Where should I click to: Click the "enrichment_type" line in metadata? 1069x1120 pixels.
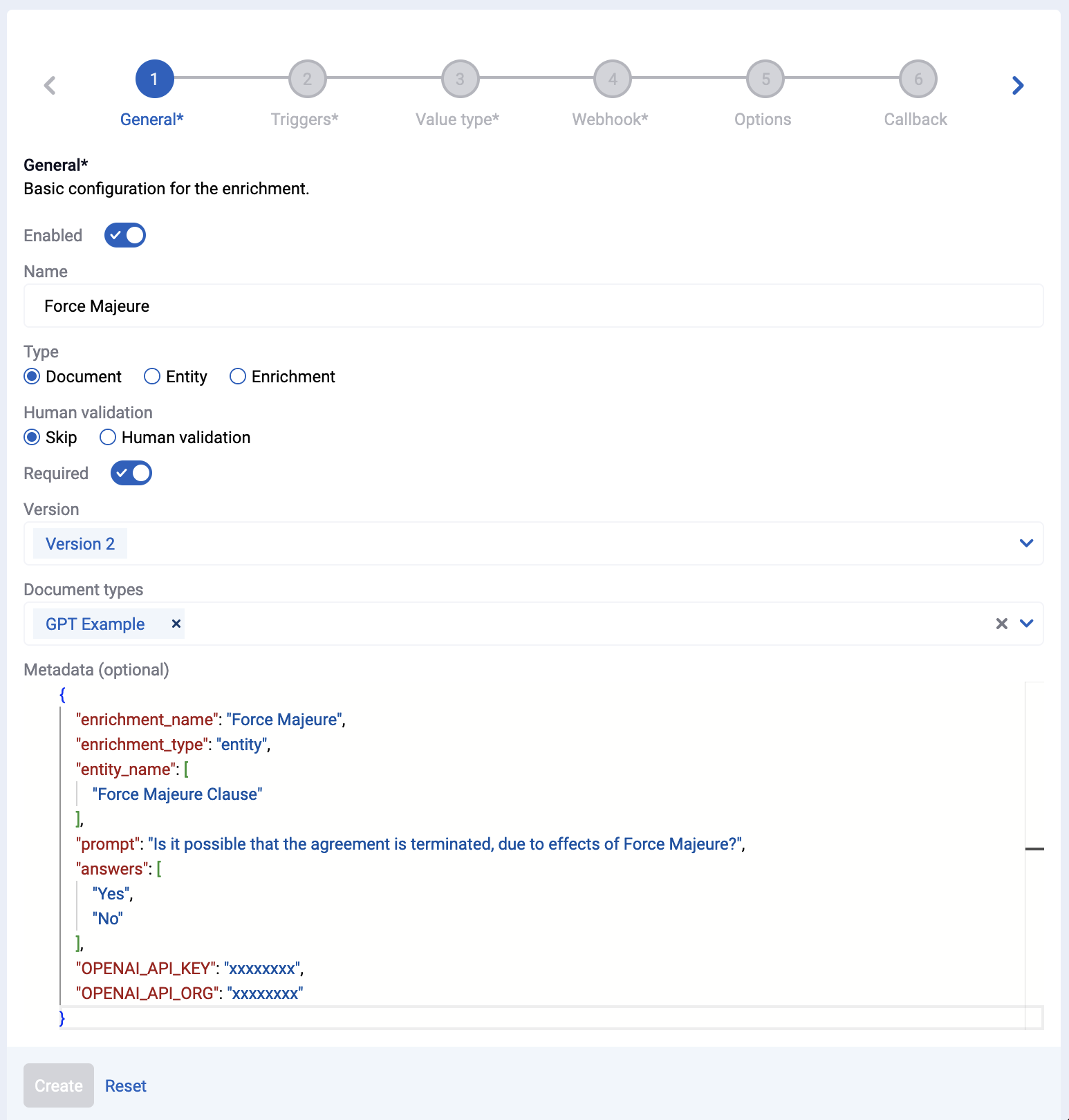174,745
